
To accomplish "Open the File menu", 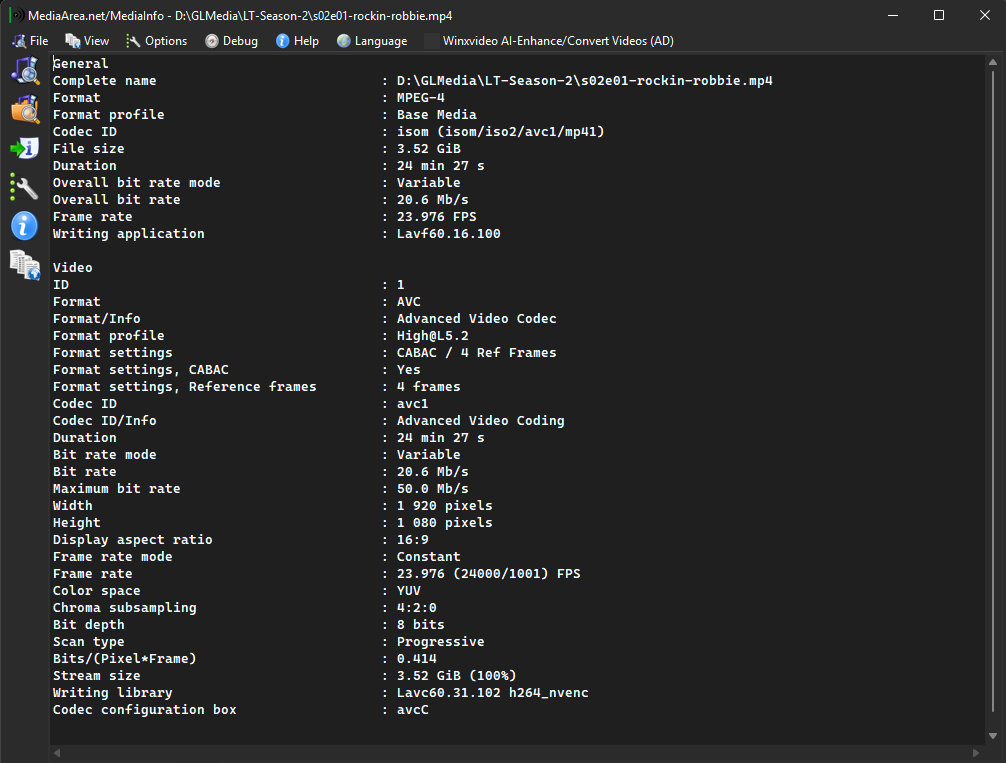I will tap(30, 41).
